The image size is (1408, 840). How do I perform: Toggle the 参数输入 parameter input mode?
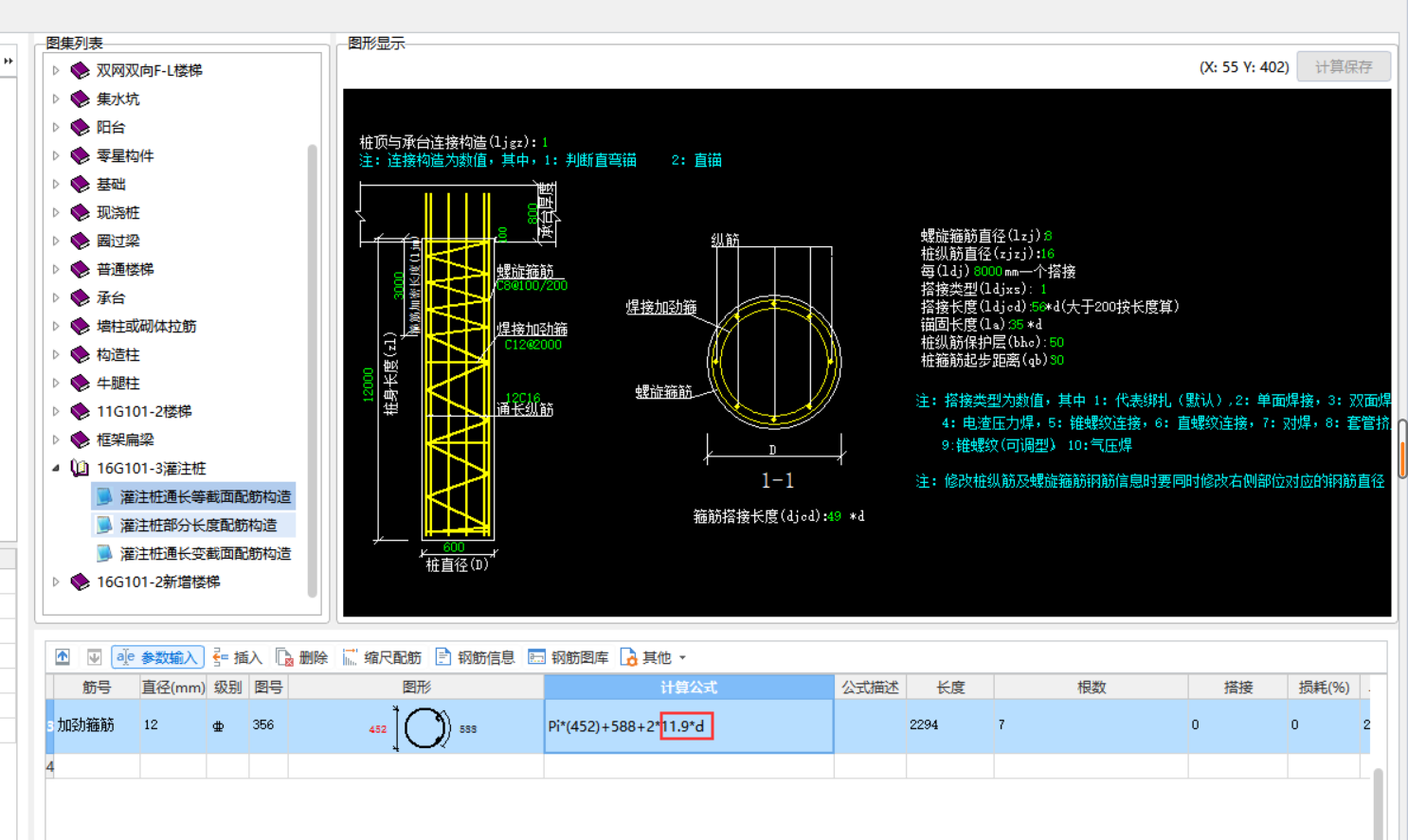158,657
